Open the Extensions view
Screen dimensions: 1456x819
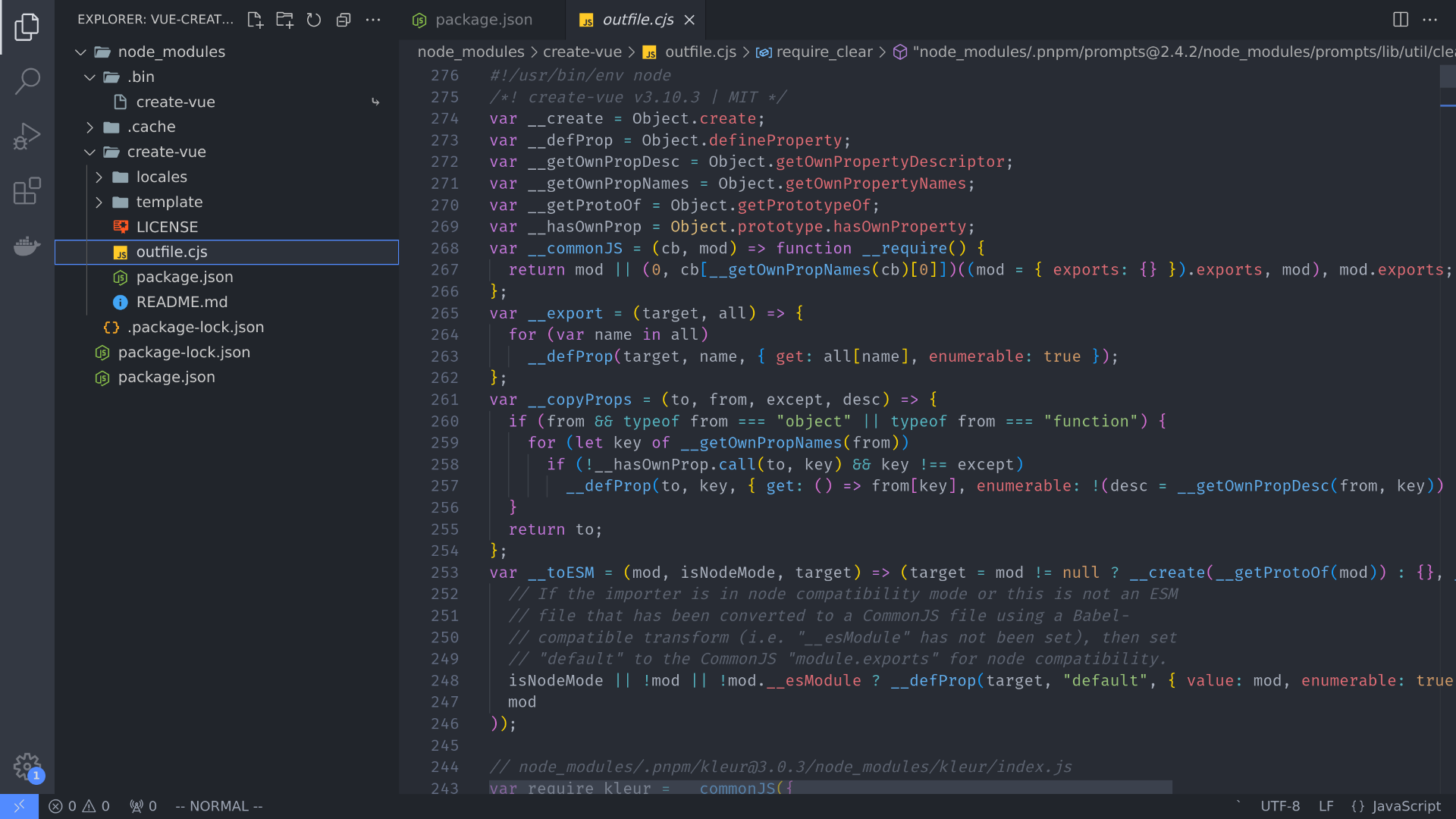point(27,191)
